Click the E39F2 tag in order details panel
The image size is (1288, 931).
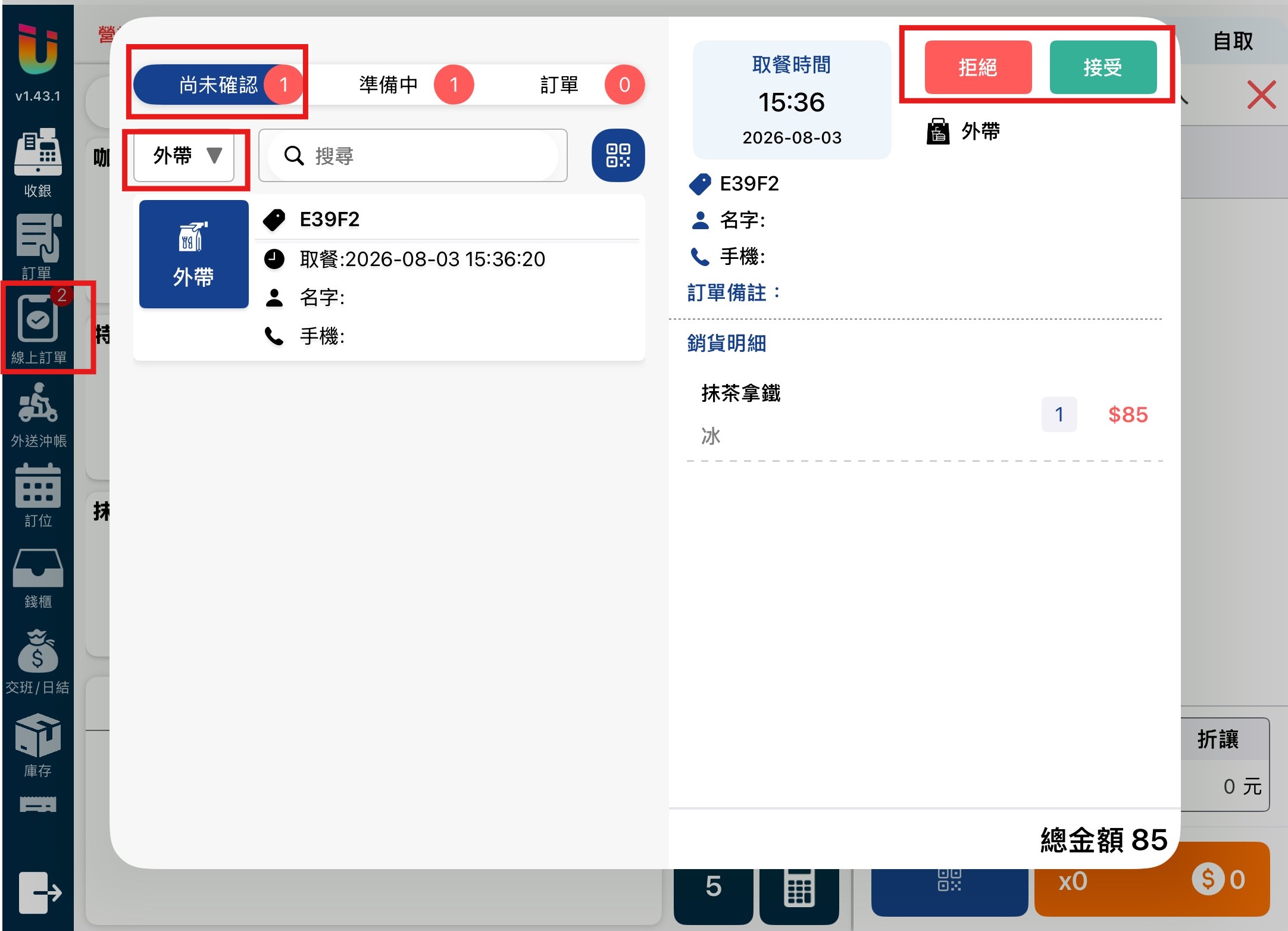[734, 183]
